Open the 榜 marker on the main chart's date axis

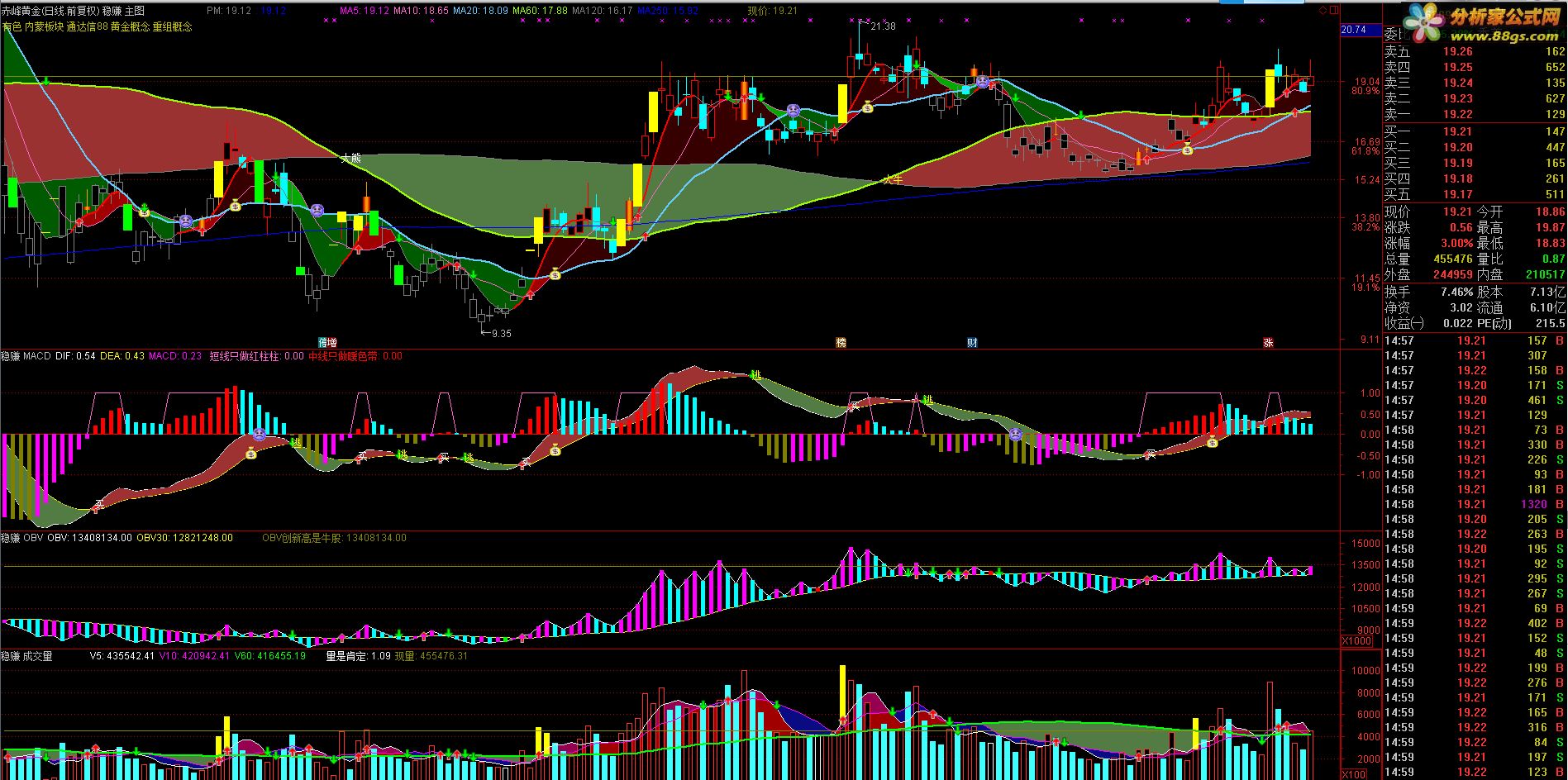click(x=841, y=342)
